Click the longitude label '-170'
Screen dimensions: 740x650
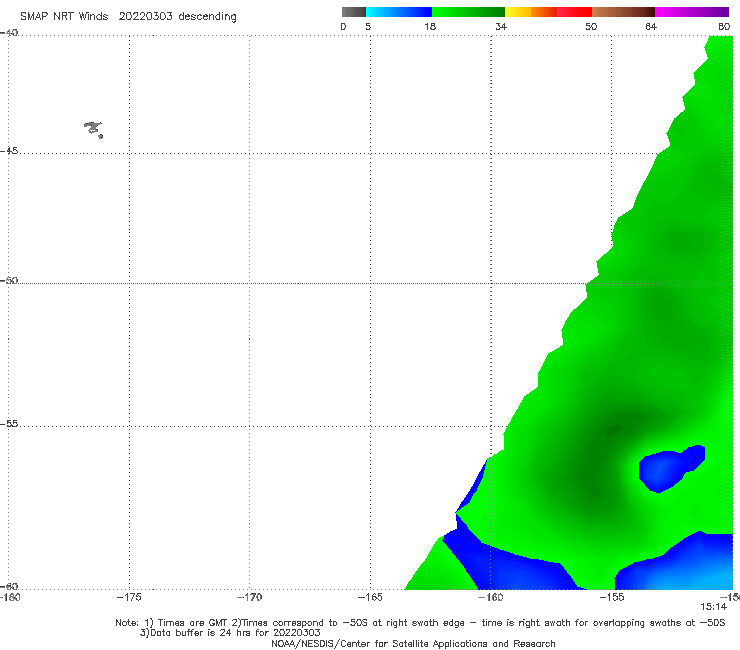coord(249,597)
